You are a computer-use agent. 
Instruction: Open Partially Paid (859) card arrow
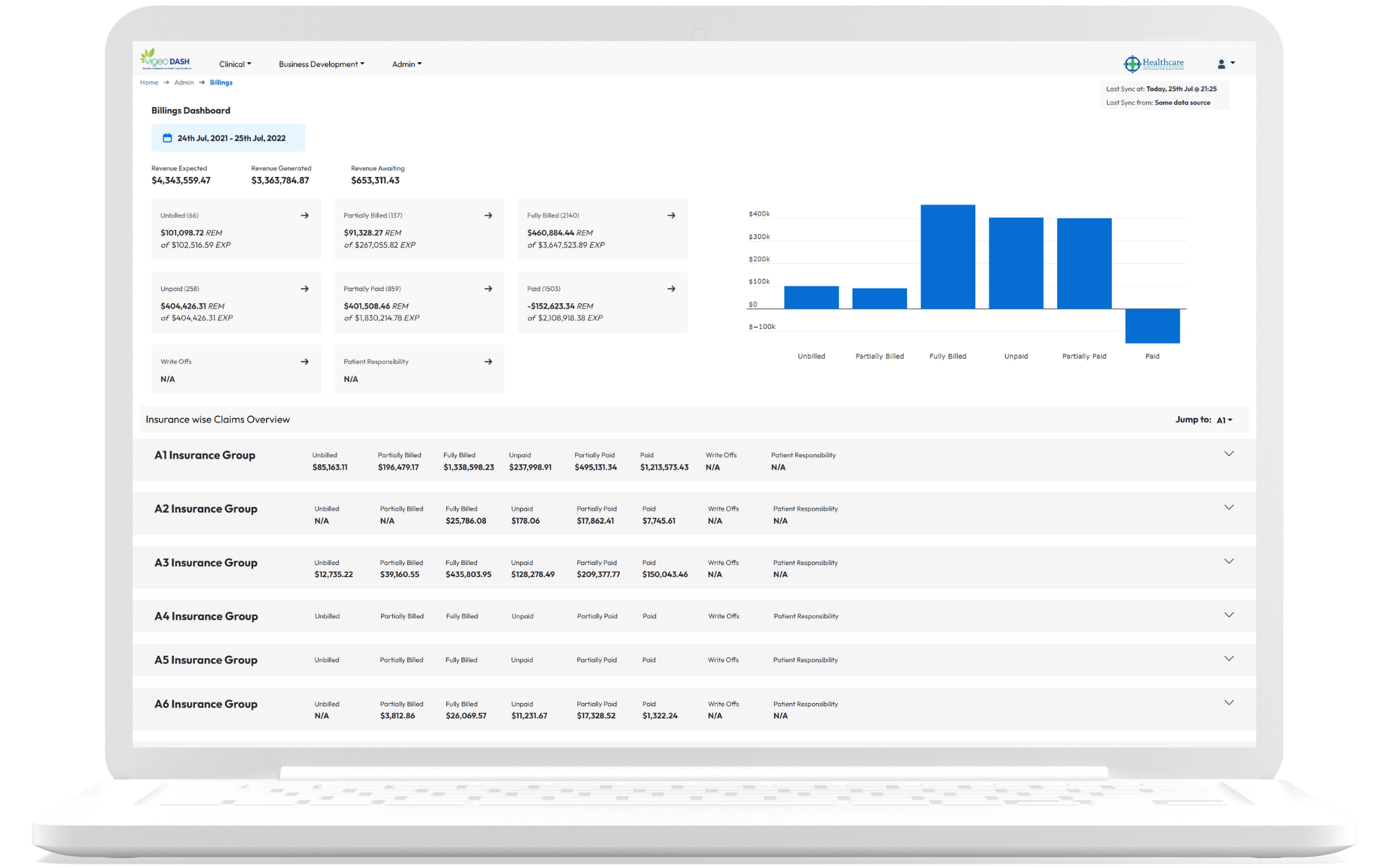coord(488,289)
